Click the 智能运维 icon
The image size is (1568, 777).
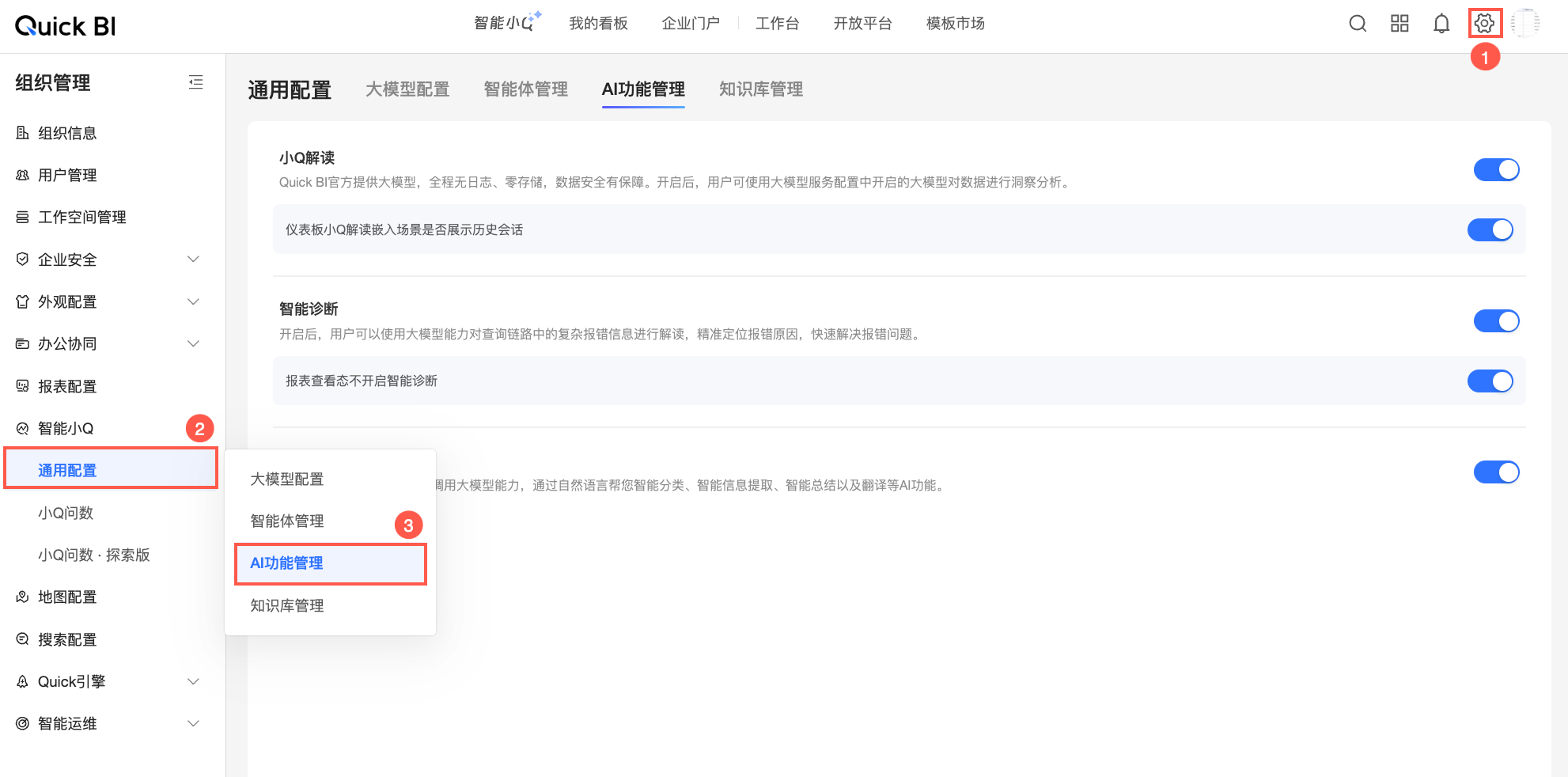(22, 723)
